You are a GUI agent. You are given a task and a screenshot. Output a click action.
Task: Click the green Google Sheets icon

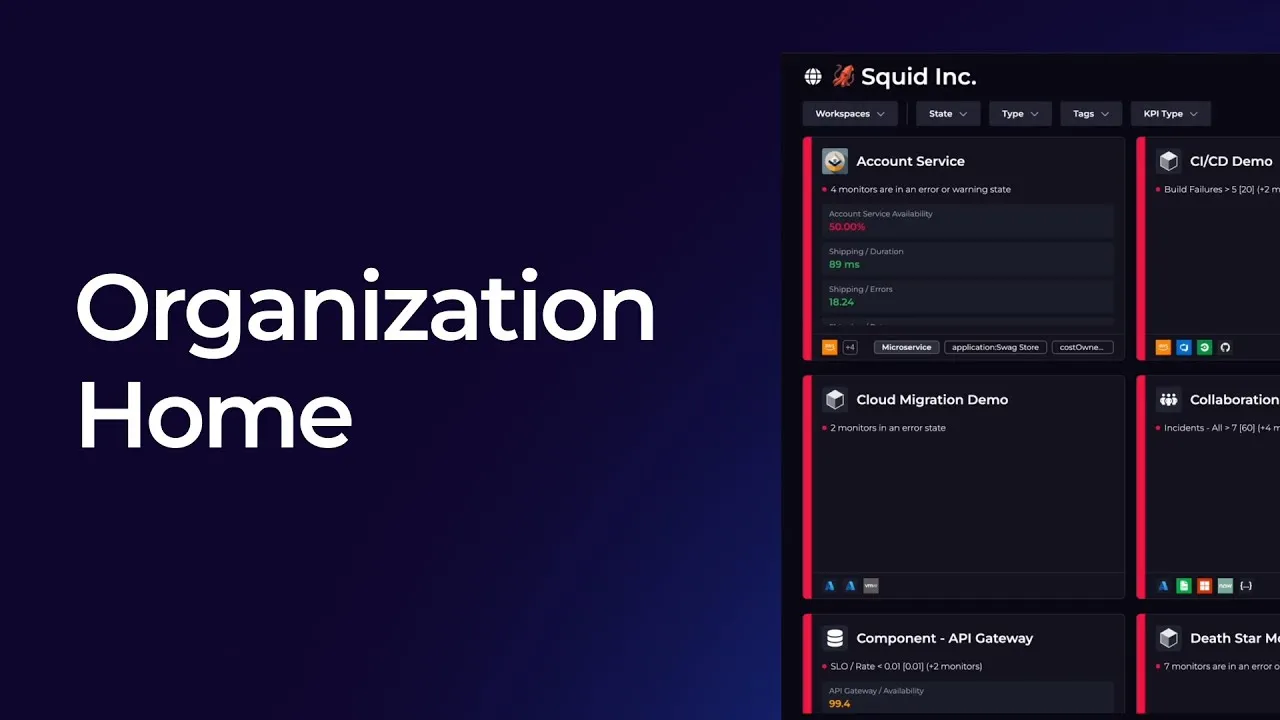coord(1184,586)
